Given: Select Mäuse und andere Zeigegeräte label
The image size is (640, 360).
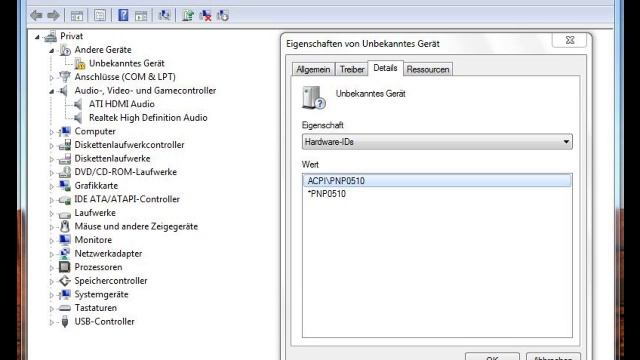Looking at the screenshot, I should pyautogui.click(x=136, y=227).
